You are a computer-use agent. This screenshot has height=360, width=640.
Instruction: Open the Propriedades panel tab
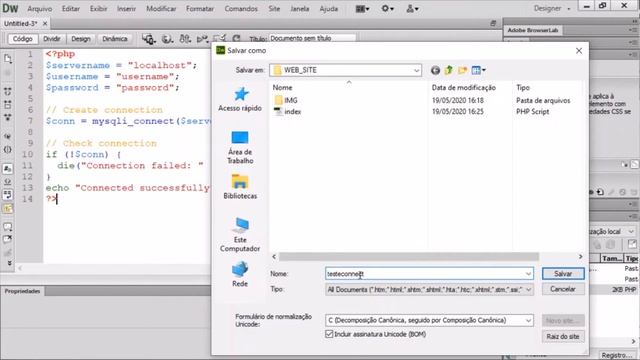(x=22, y=291)
